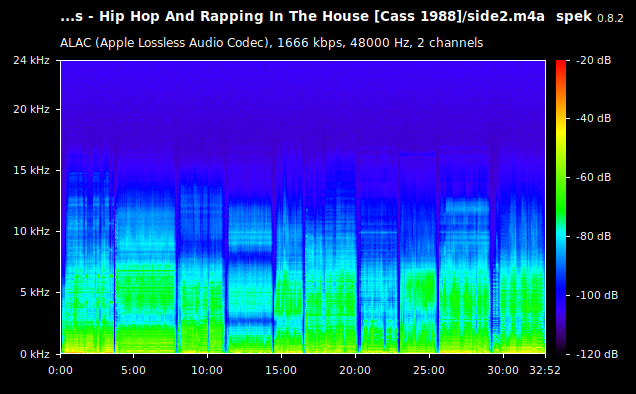
Task: Click the 25:00 time axis label
Action: point(429,370)
